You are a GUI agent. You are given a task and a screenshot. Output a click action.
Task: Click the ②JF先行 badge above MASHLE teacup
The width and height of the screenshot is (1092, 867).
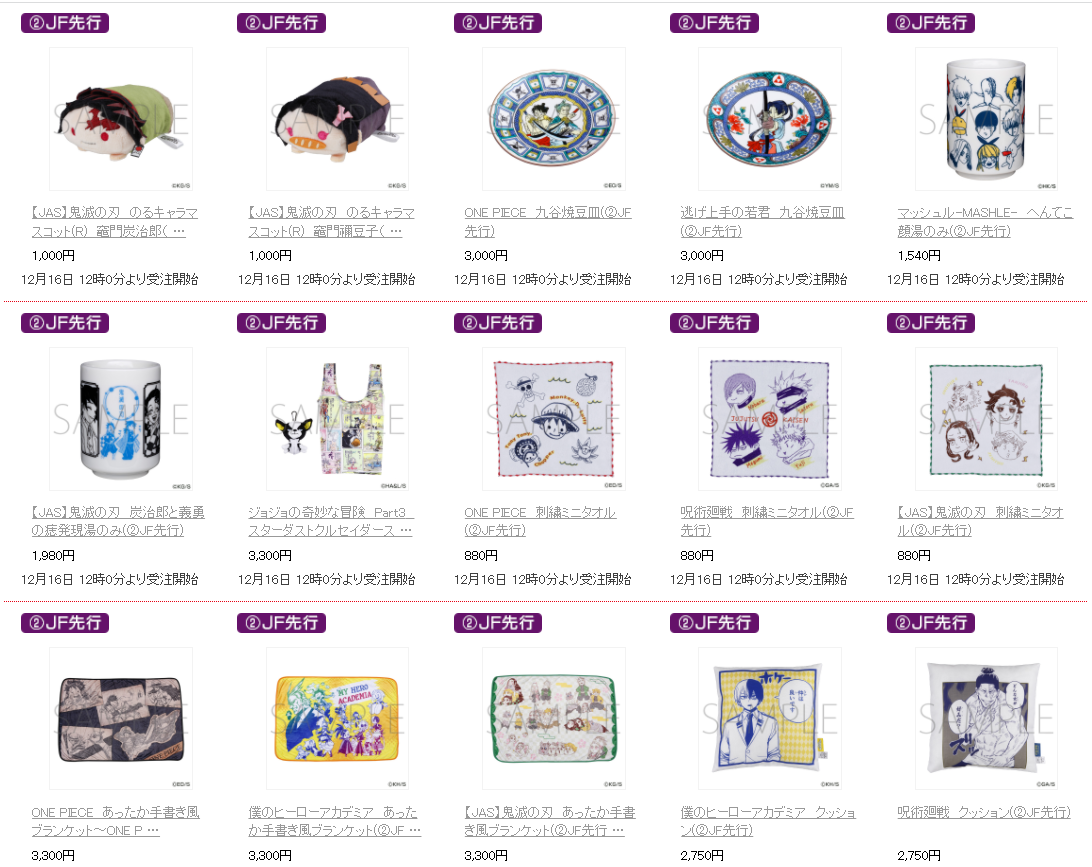[930, 23]
